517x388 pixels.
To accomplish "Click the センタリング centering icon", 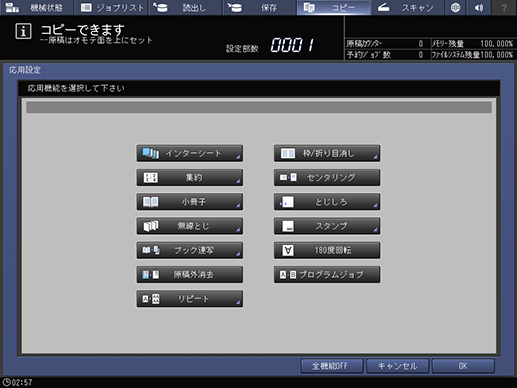I will [288, 178].
